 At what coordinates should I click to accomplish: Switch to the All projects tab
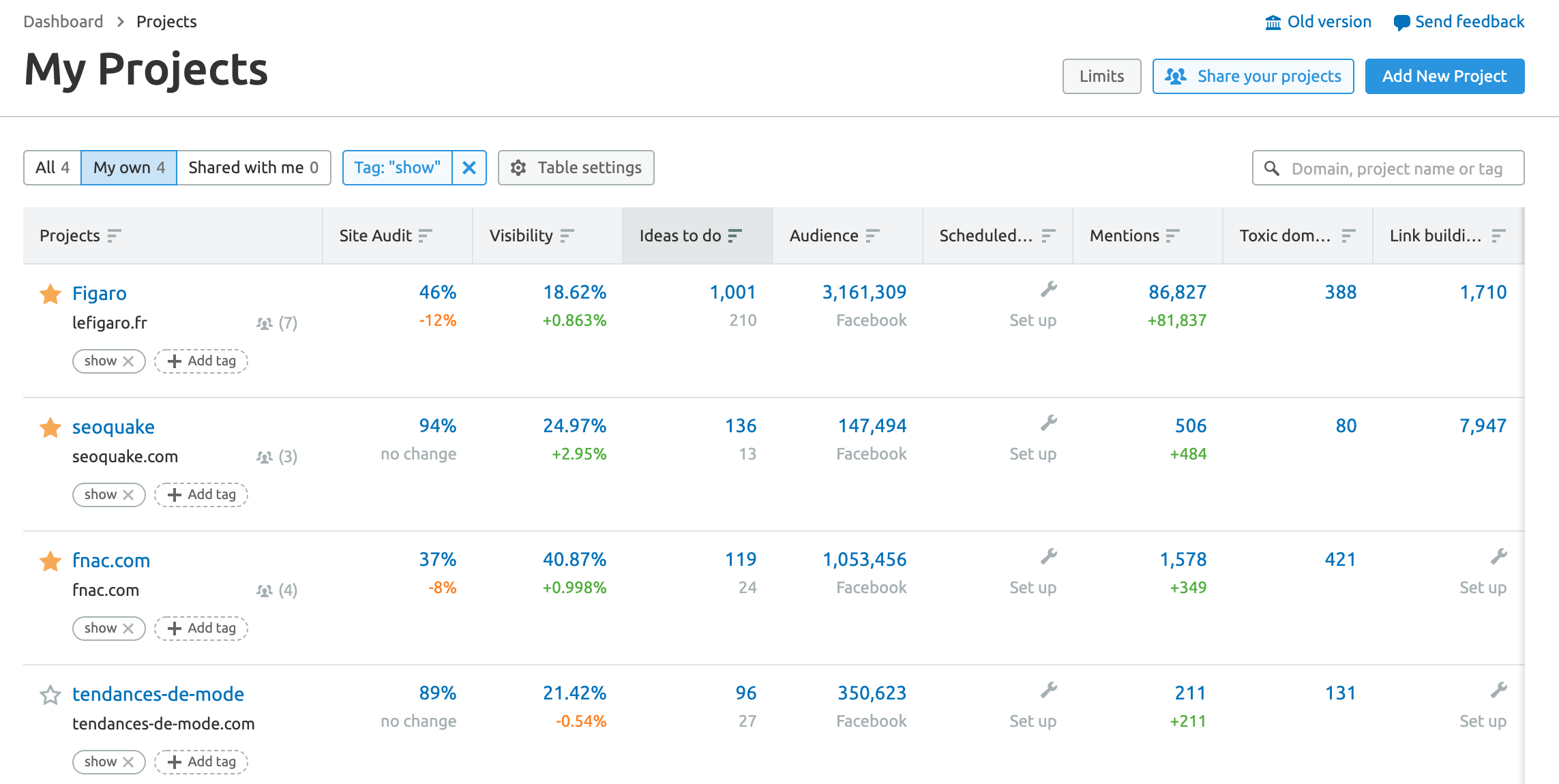[x=53, y=168]
